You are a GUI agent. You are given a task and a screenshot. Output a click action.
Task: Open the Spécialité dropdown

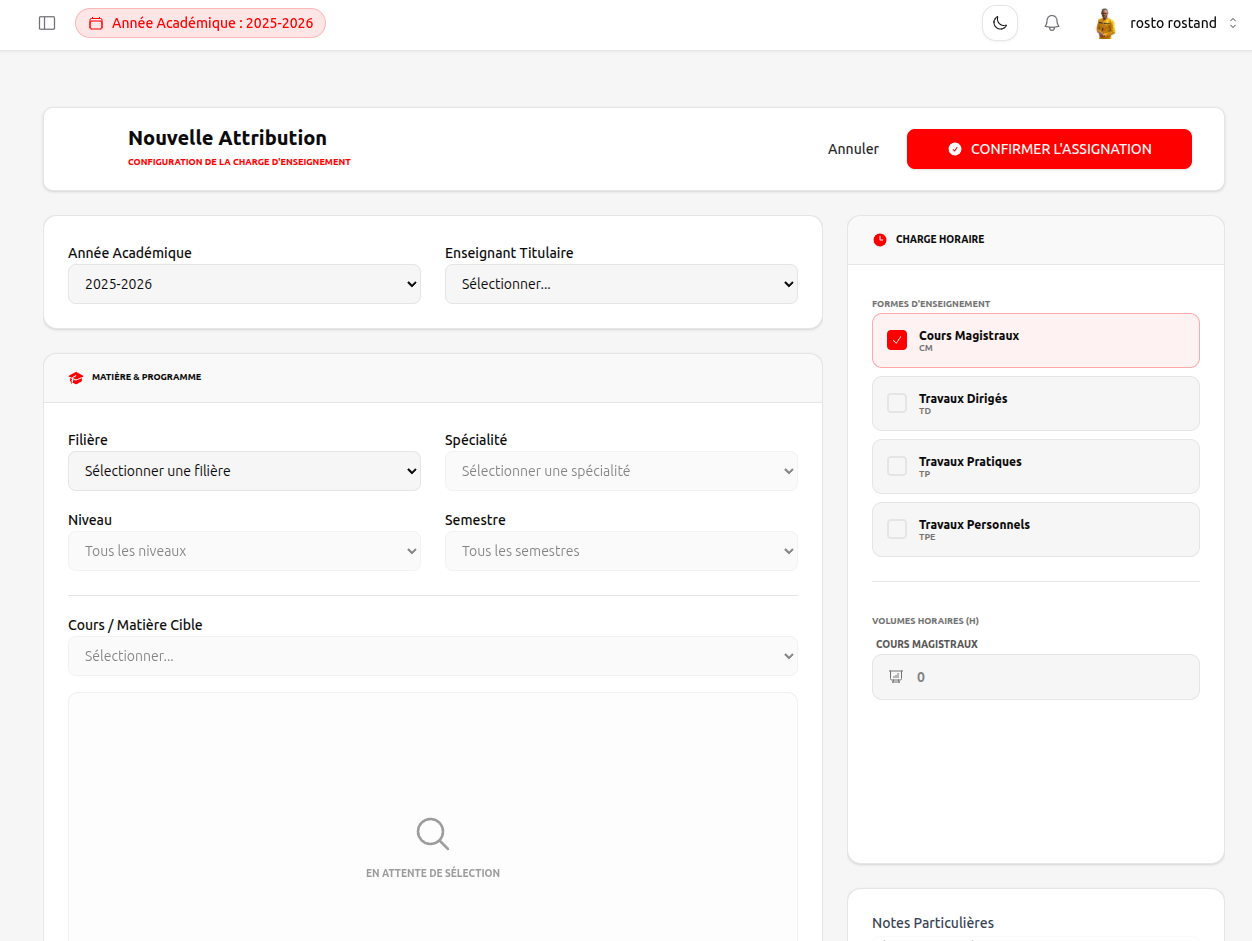(621, 471)
